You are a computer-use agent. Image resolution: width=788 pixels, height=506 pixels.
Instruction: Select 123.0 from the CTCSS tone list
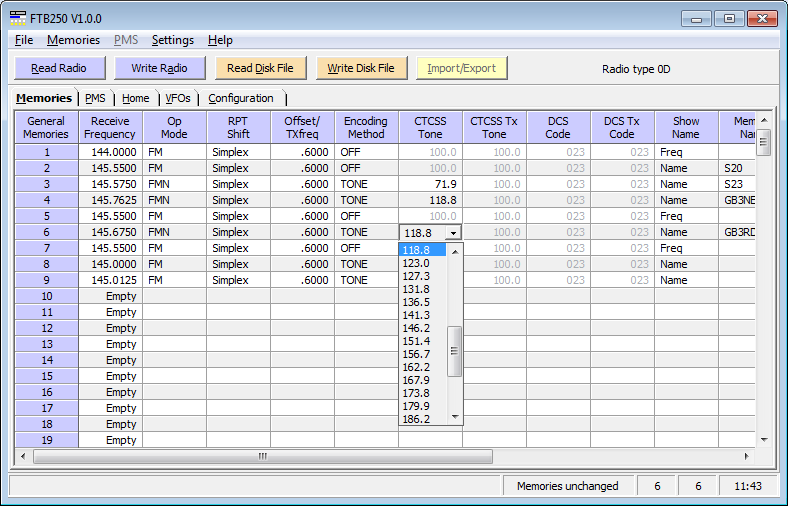coord(415,263)
